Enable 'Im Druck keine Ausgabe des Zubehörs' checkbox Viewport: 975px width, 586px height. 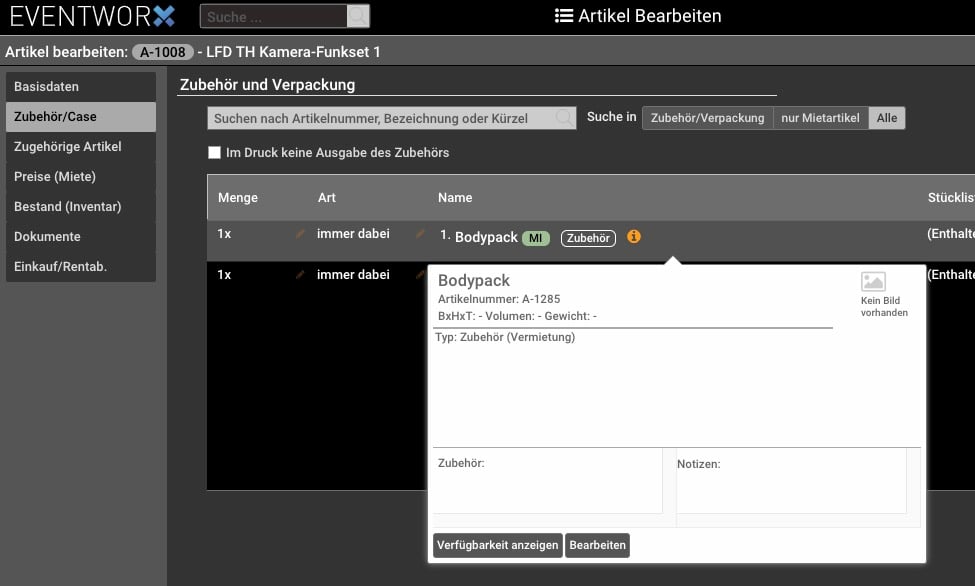pos(214,153)
